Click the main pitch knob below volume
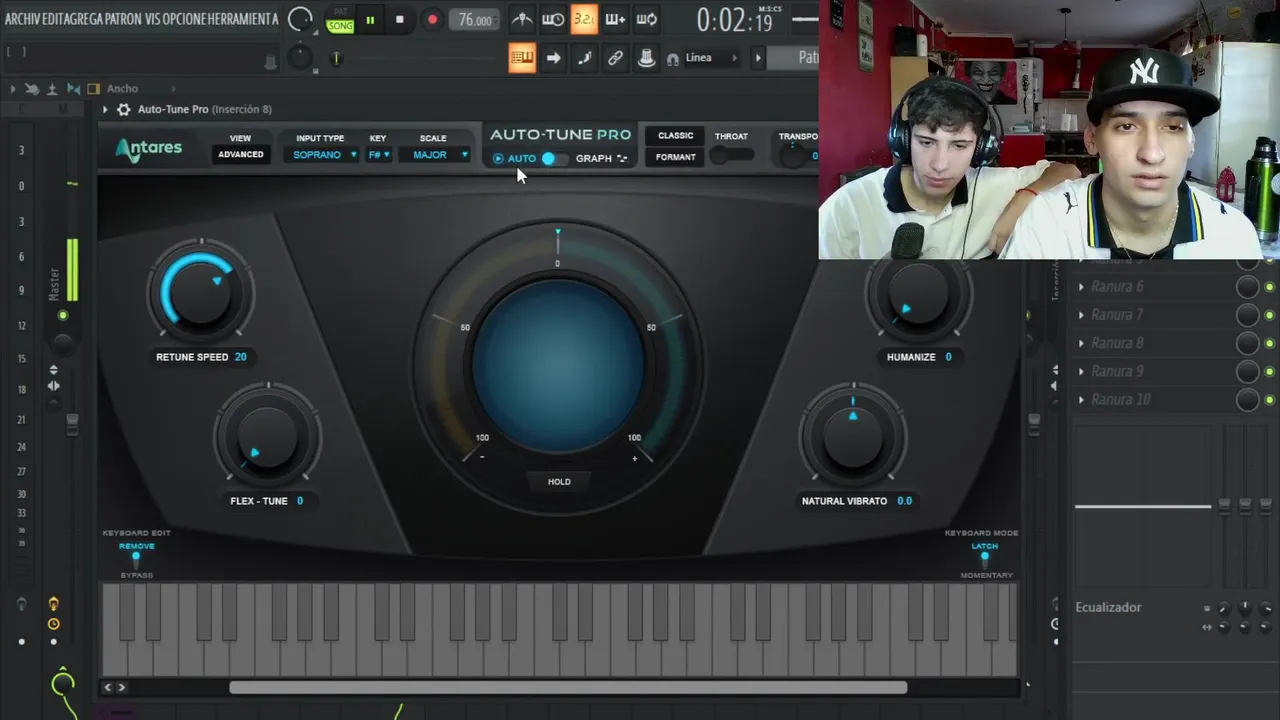 (x=300, y=58)
